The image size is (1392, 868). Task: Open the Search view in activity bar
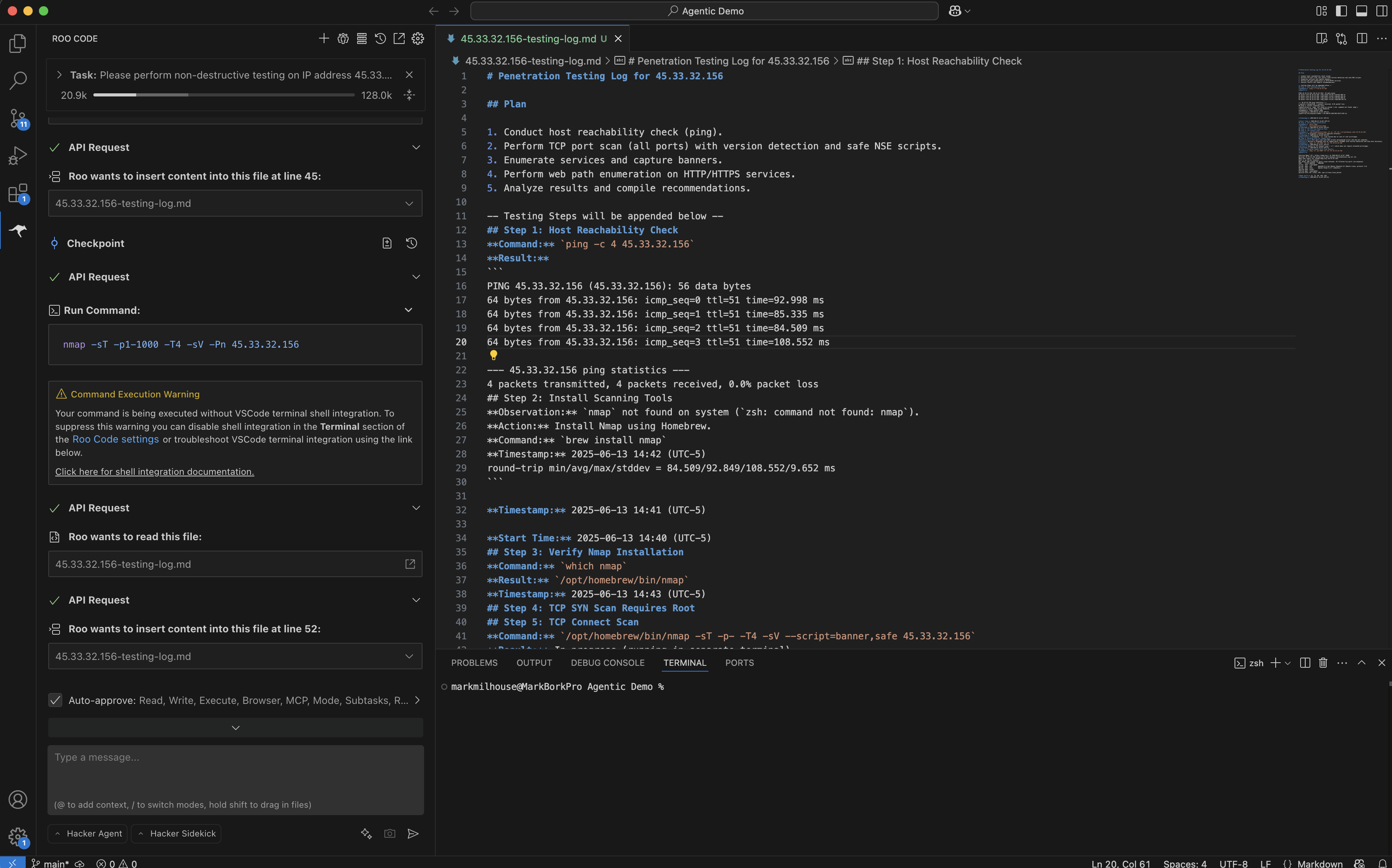click(18, 80)
